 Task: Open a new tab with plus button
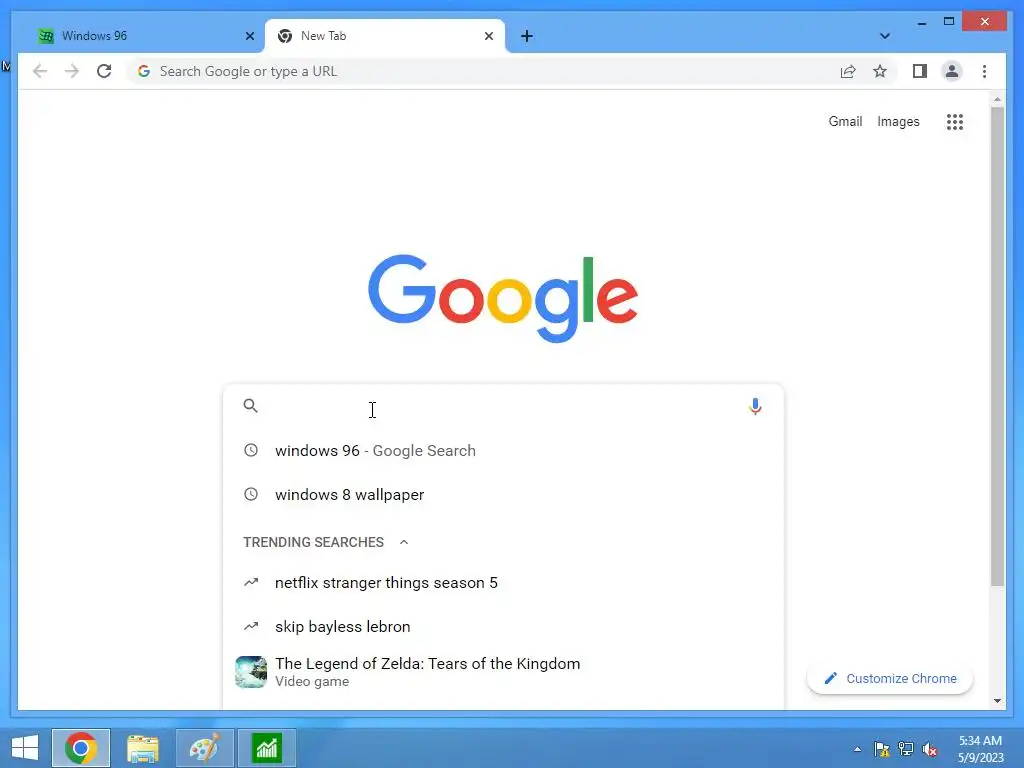pos(526,36)
